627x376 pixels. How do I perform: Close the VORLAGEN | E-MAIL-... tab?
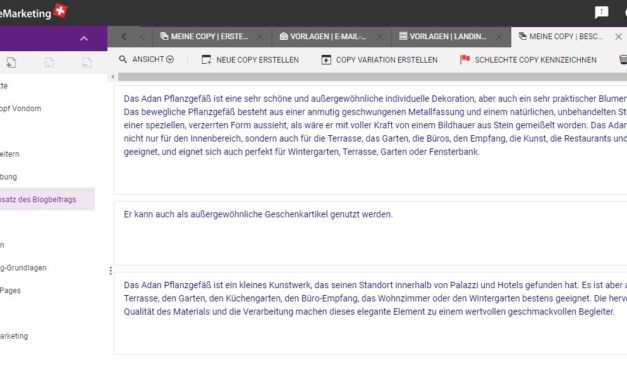click(x=379, y=37)
